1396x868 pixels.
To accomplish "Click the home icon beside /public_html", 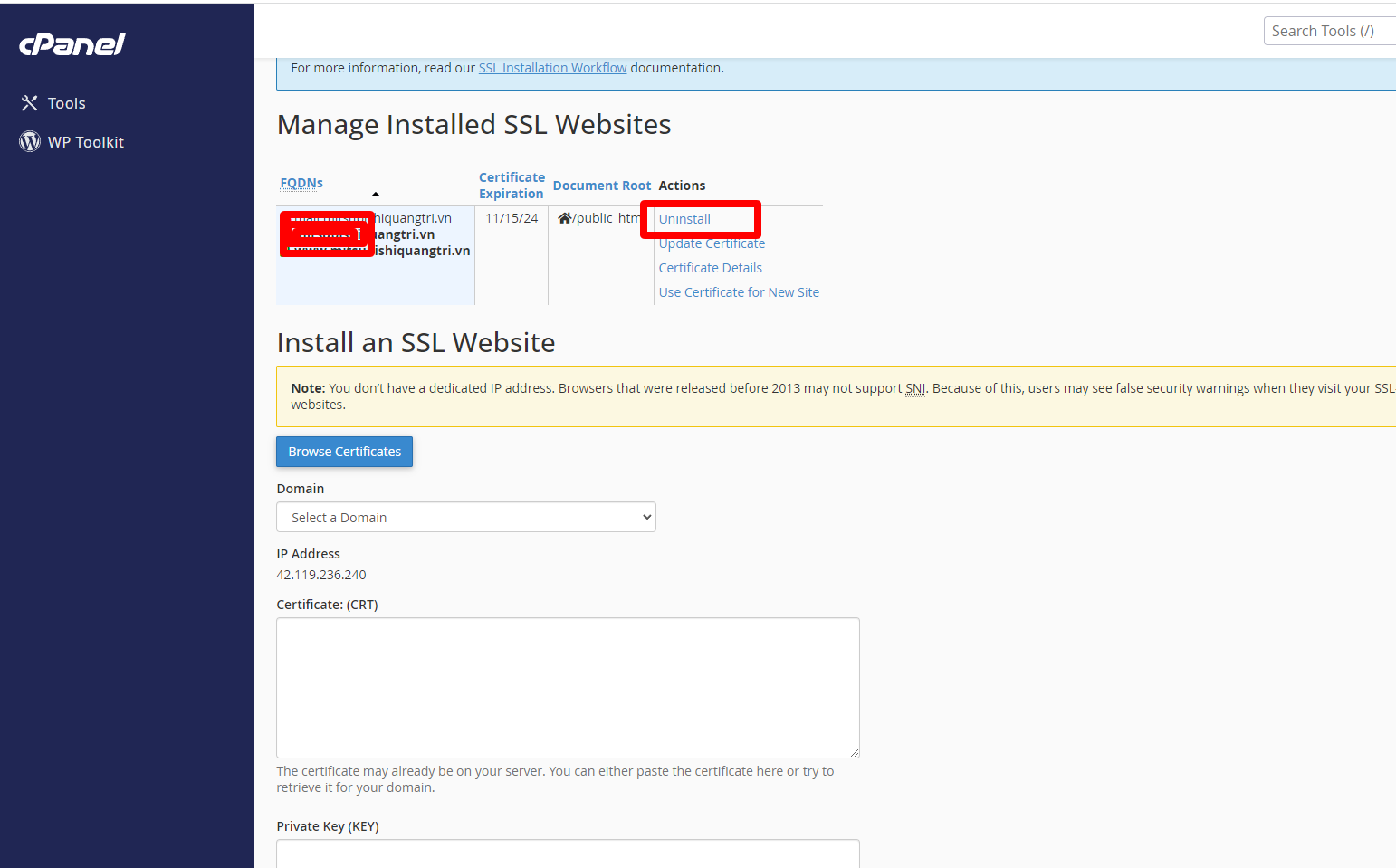I will click(x=564, y=218).
